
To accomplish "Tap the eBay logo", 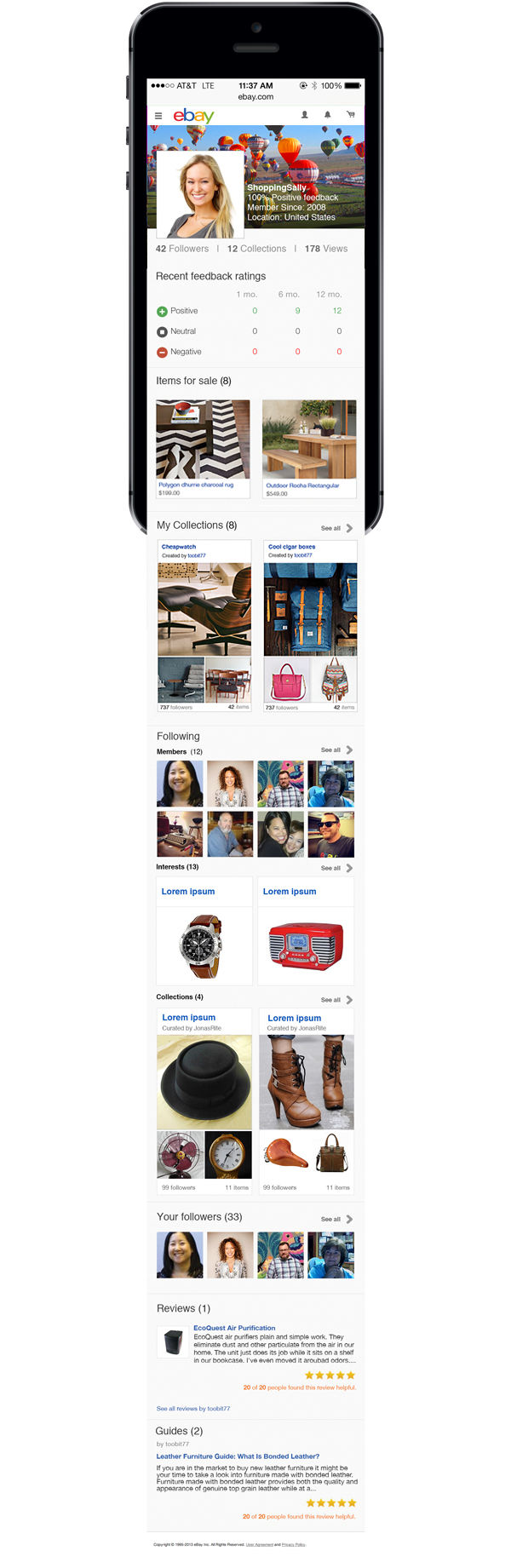I will [x=193, y=115].
